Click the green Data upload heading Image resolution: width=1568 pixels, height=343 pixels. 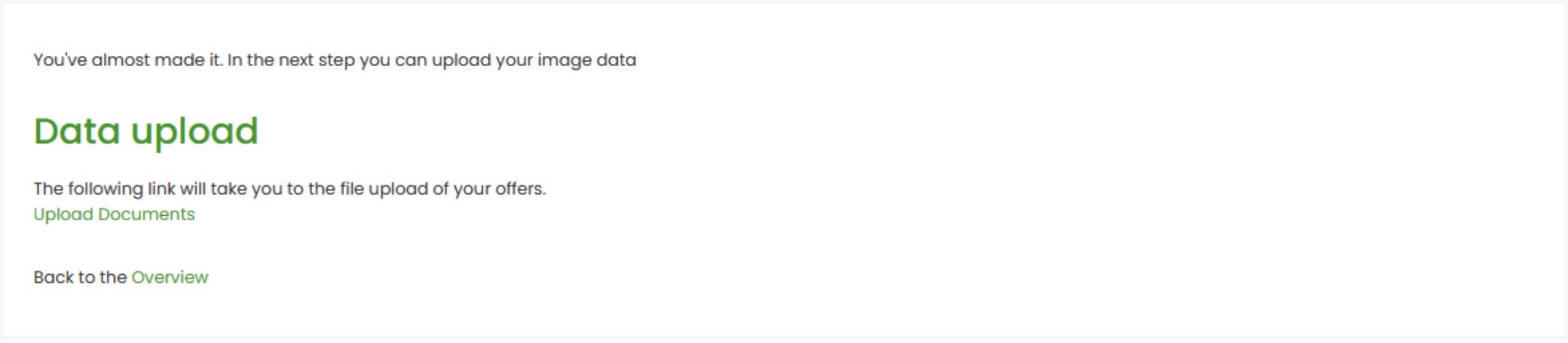coord(146,132)
